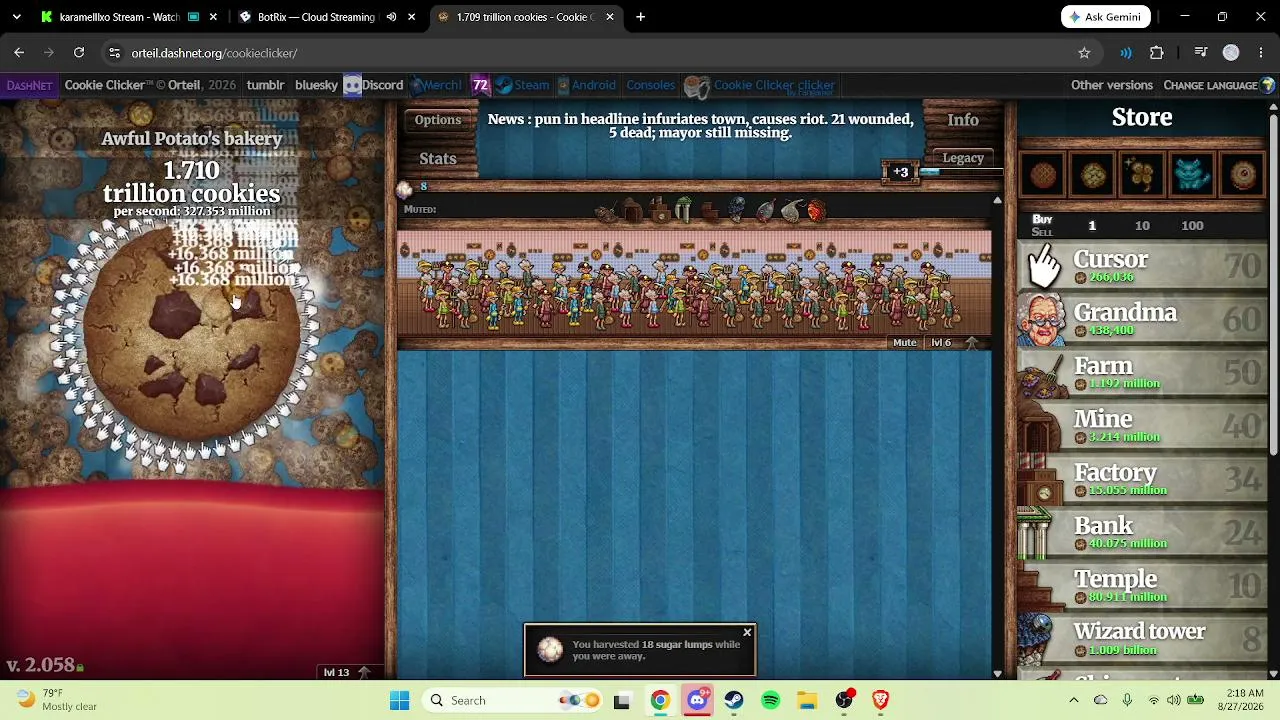Open the Options menu
The width and height of the screenshot is (1280, 720).
coord(438,120)
